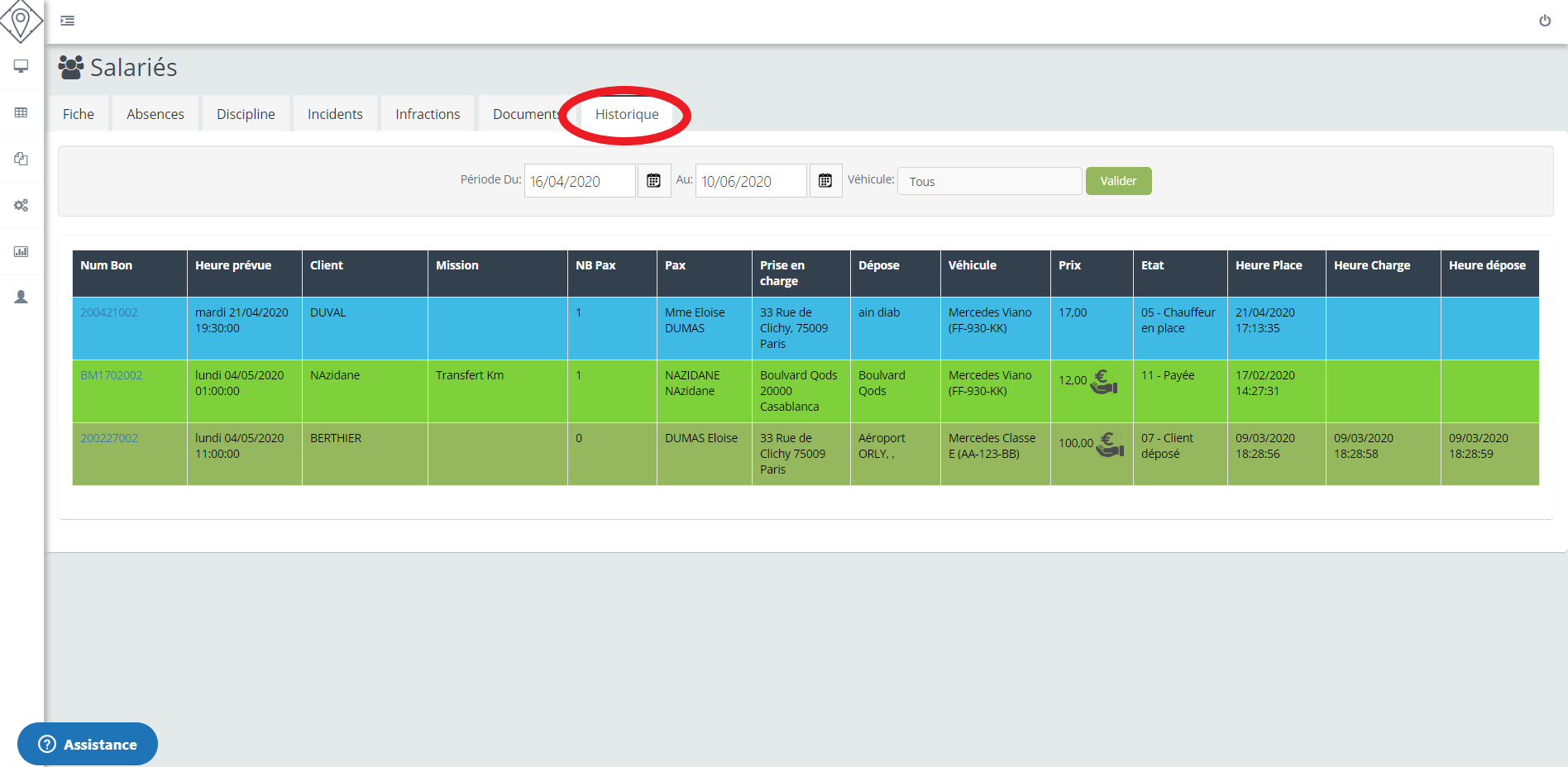Image resolution: width=1568 pixels, height=767 pixels.
Task: Open calendar picker for end date
Action: tap(825, 181)
